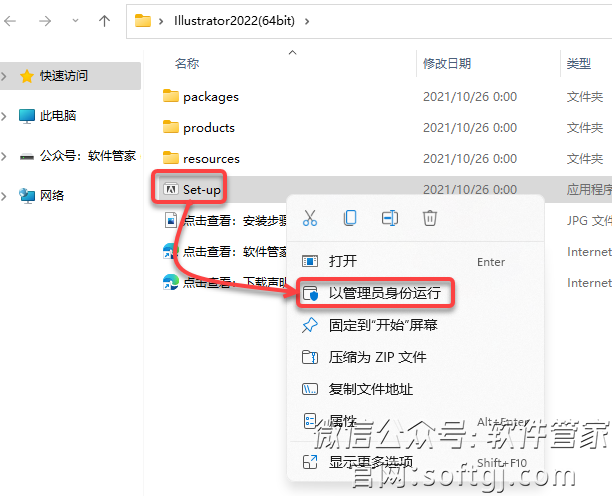
Task: Open 属性 from the context menu
Action: [415, 421]
